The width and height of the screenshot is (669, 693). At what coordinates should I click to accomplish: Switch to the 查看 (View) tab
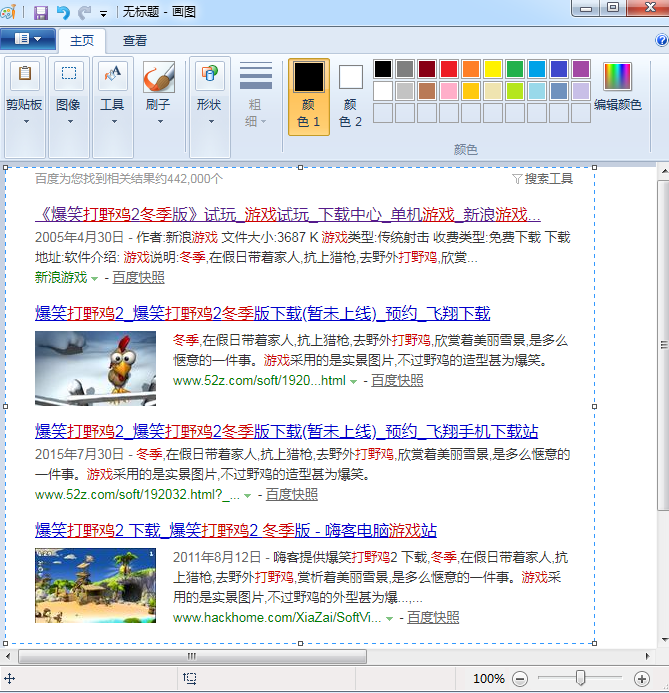(135, 41)
